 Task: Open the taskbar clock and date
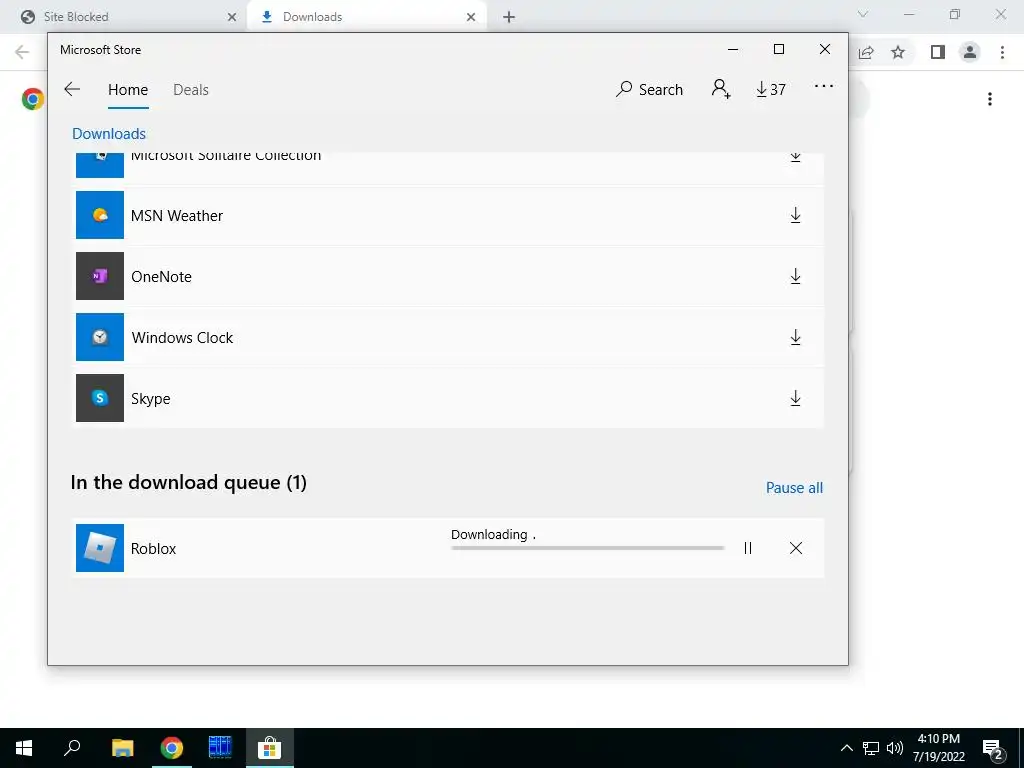point(938,748)
